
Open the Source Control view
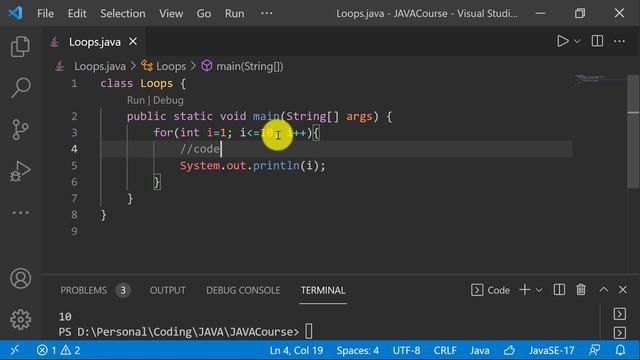20,129
